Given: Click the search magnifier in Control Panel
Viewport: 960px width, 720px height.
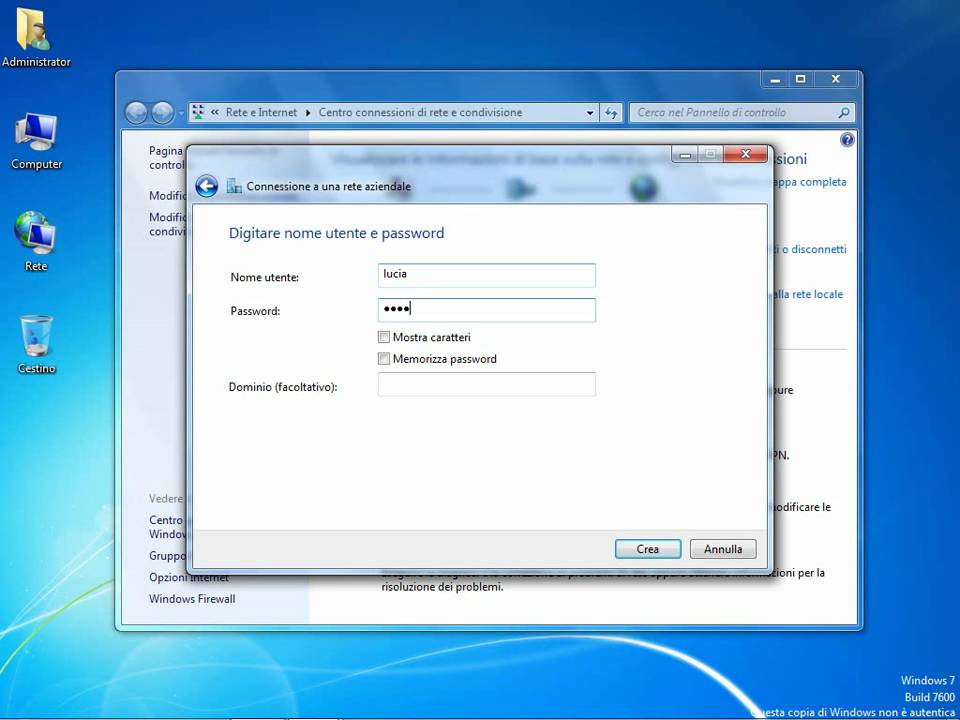Looking at the screenshot, I should 843,113.
